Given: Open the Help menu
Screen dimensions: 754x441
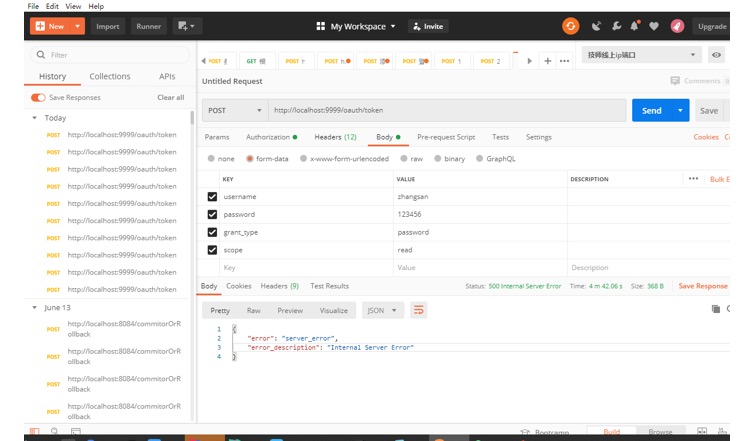Looking at the screenshot, I should [x=96, y=6].
